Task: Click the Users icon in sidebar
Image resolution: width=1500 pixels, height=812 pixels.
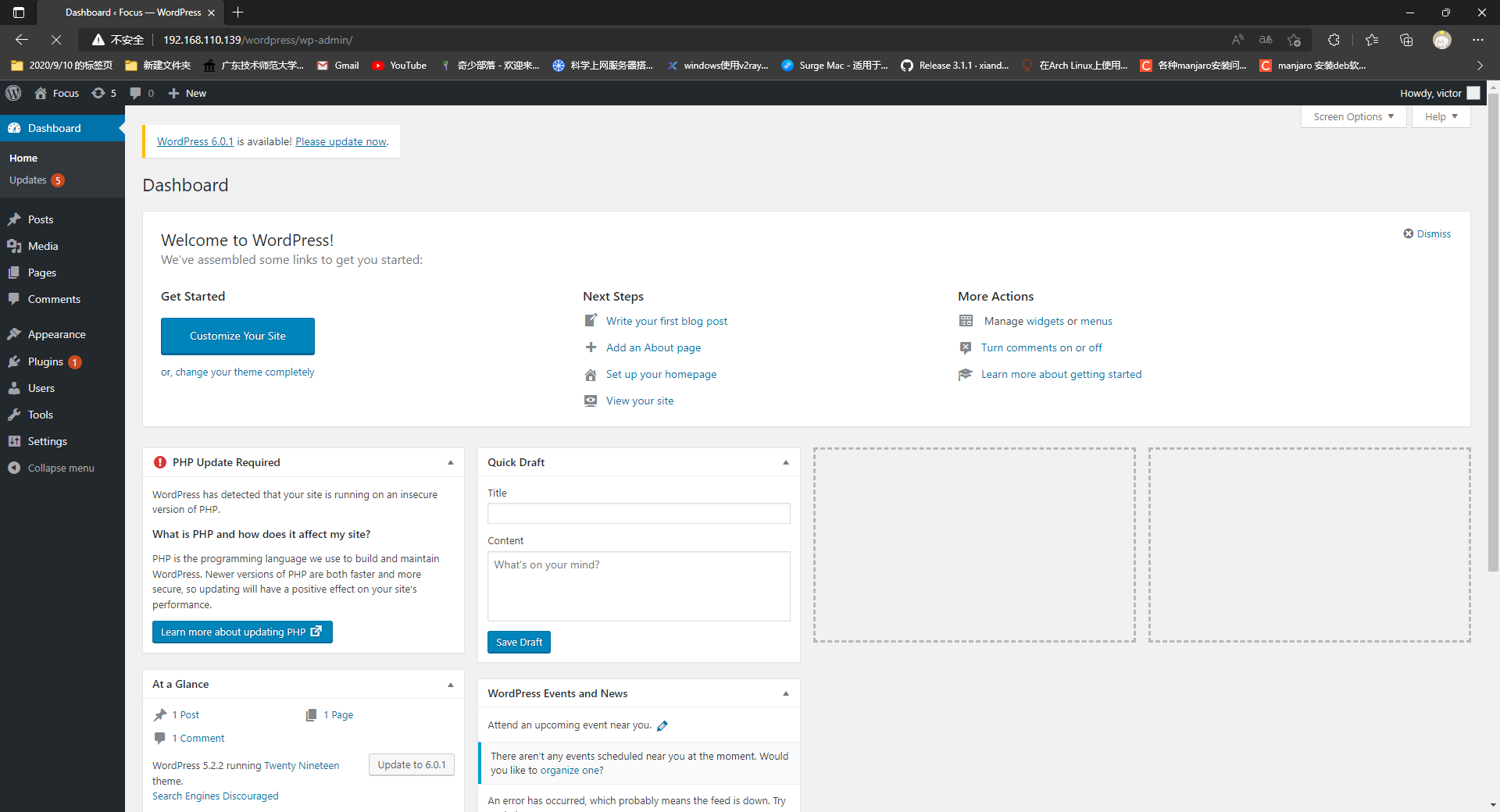Action: pos(14,388)
